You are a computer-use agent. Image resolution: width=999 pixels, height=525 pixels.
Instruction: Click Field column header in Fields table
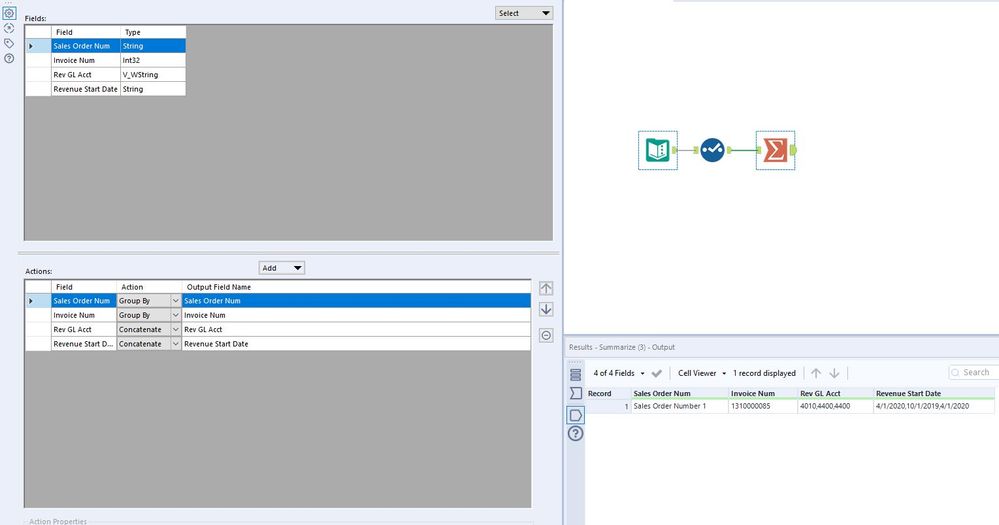85,32
